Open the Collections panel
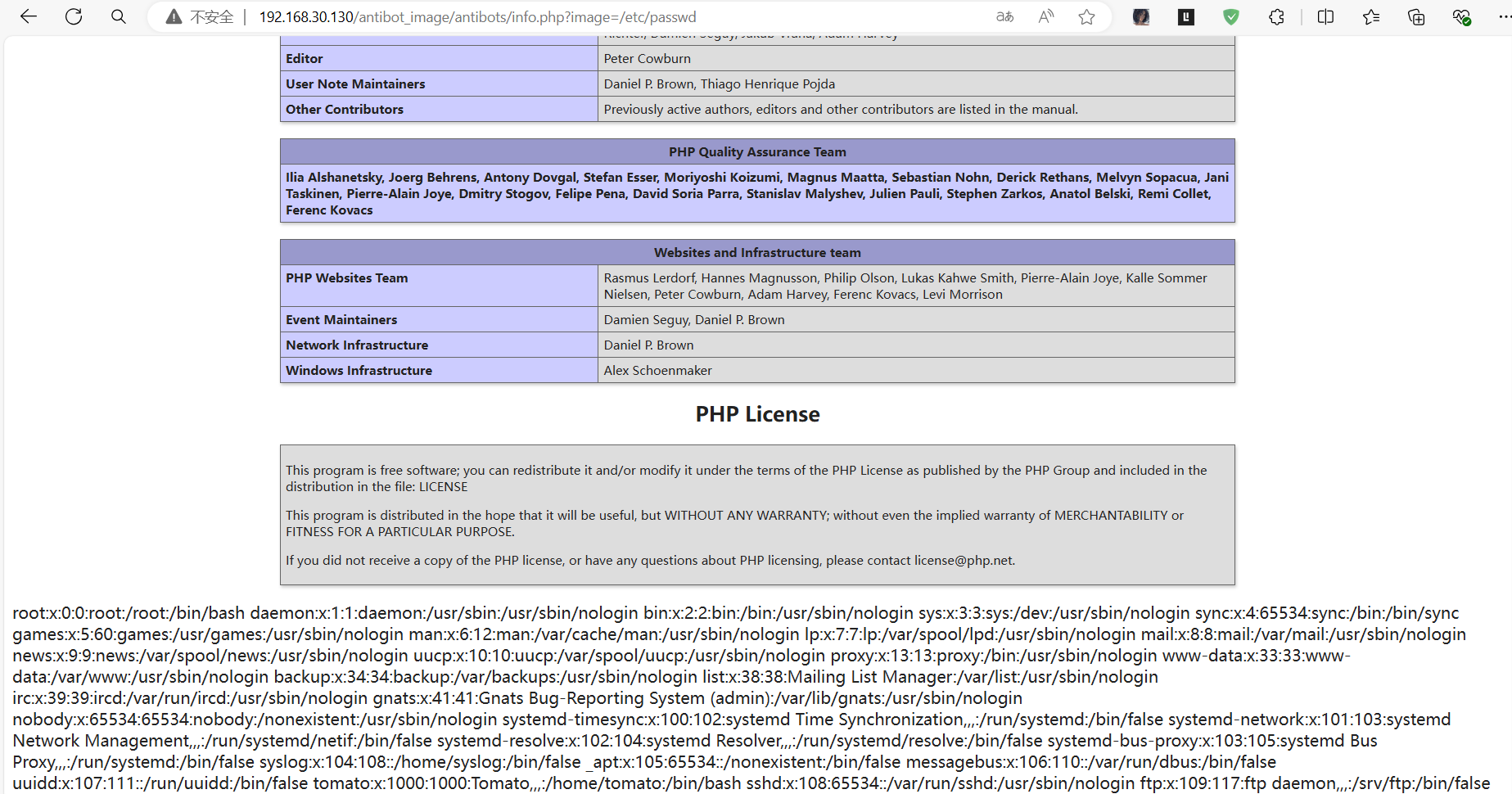1512x794 pixels. point(1416,16)
